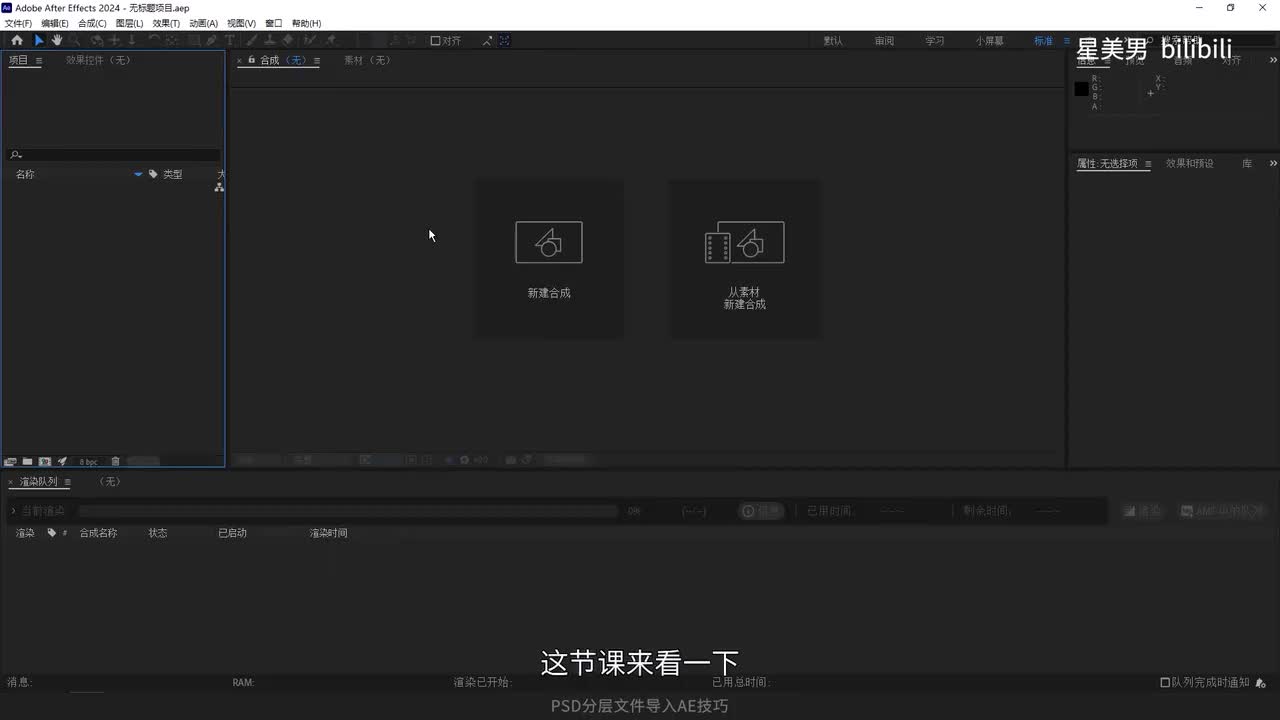Open the 文件(F) menu

[18, 23]
